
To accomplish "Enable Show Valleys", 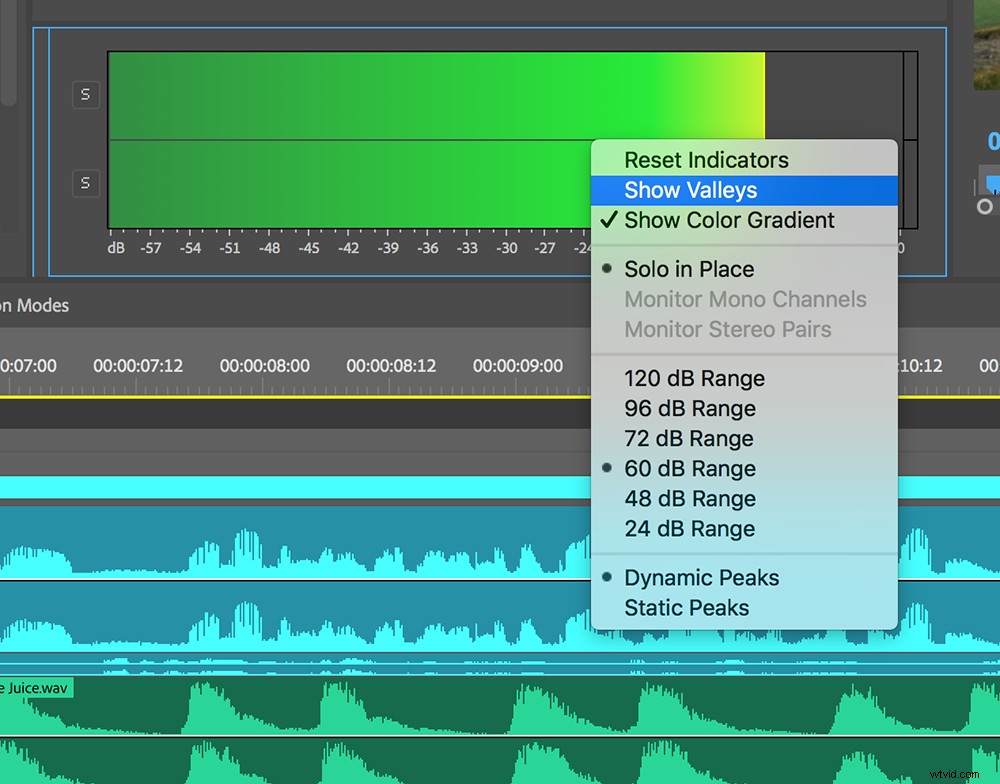I will coord(690,190).
